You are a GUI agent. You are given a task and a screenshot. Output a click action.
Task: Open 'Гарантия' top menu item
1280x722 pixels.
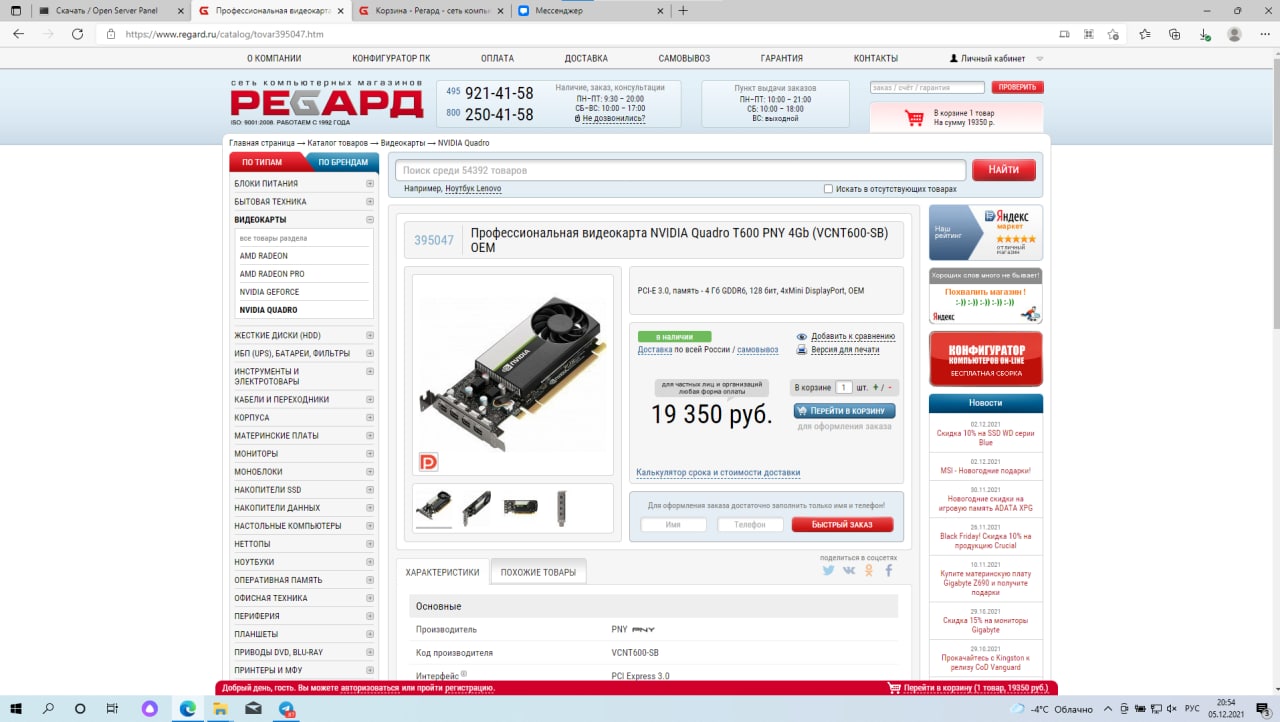coord(781,58)
